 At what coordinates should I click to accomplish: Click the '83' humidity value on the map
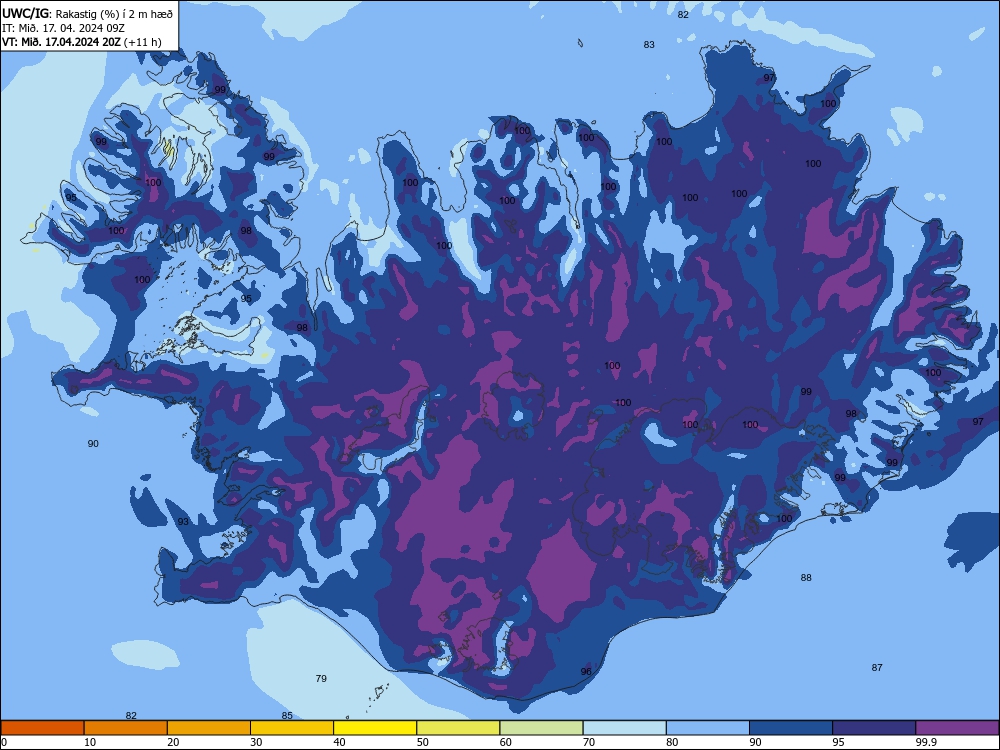[649, 45]
